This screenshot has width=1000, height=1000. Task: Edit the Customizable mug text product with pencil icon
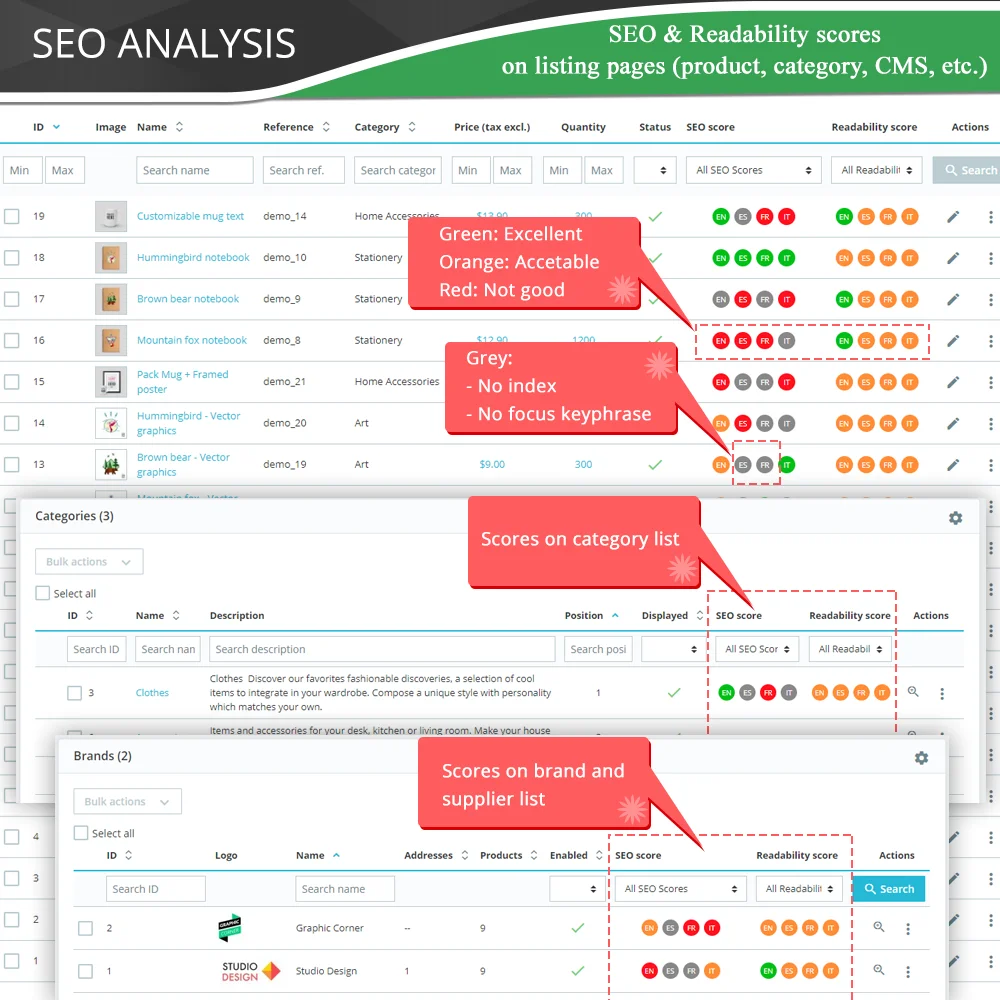click(953, 216)
